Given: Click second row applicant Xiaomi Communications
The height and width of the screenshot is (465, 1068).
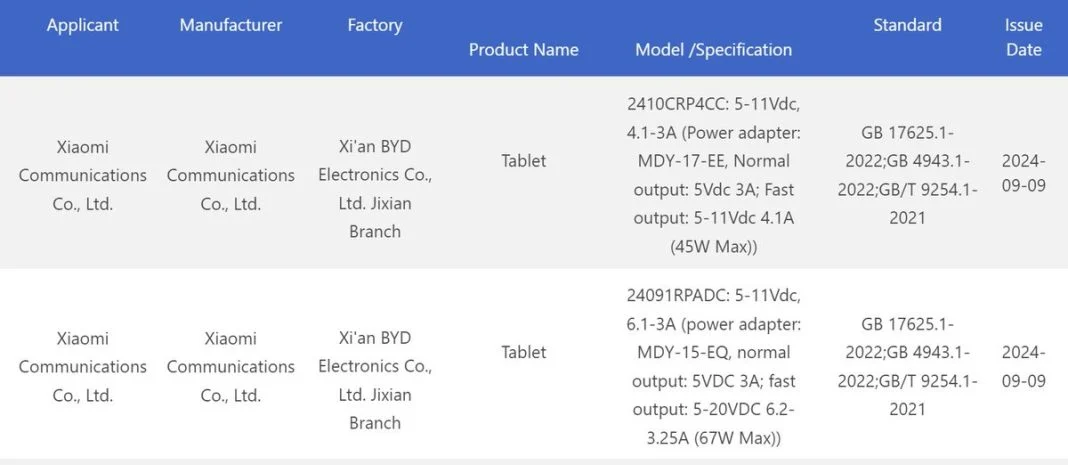Looking at the screenshot, I should [82, 367].
